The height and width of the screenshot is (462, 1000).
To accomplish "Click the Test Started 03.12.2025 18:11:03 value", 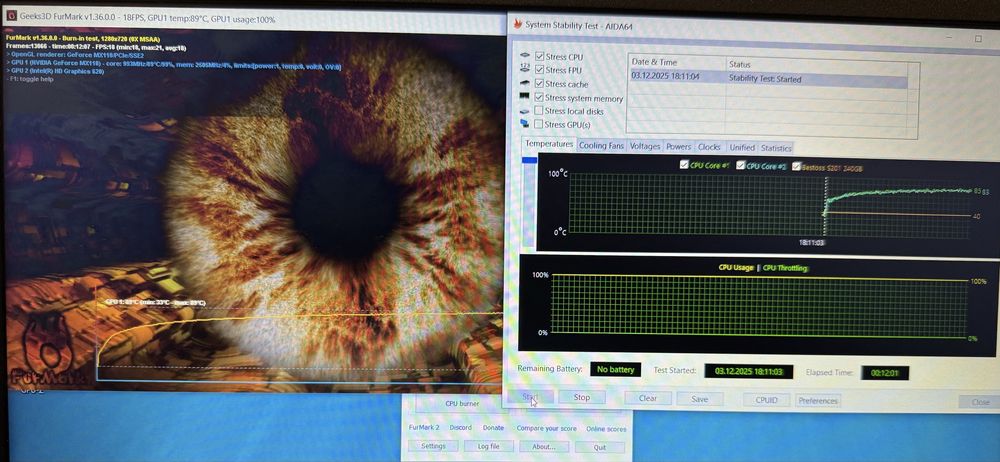I will pyautogui.click(x=749, y=371).
